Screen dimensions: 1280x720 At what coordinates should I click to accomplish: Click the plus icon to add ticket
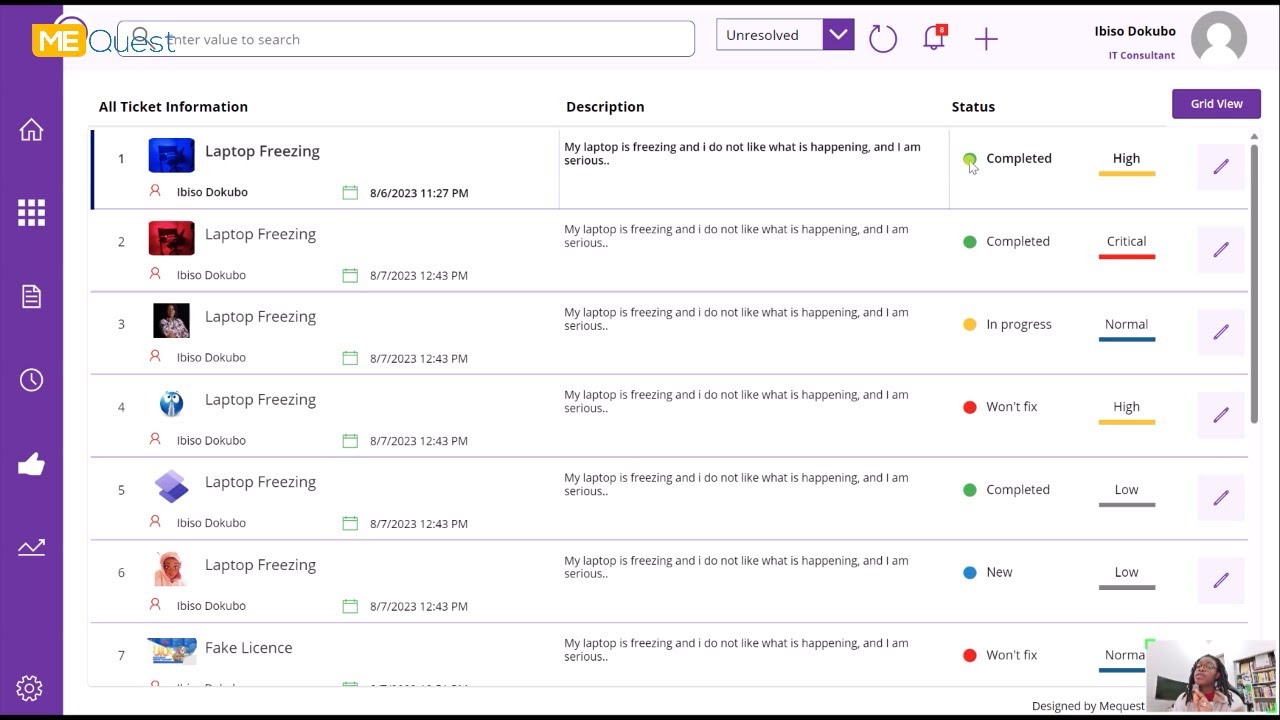(986, 39)
